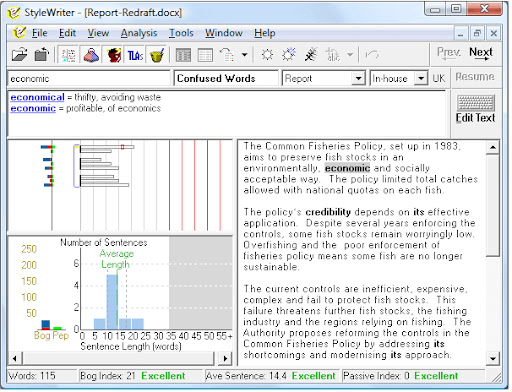The width and height of the screenshot is (512, 392).
Task: Toggle the TLAs abbreviations check icon
Action: (x=135, y=55)
